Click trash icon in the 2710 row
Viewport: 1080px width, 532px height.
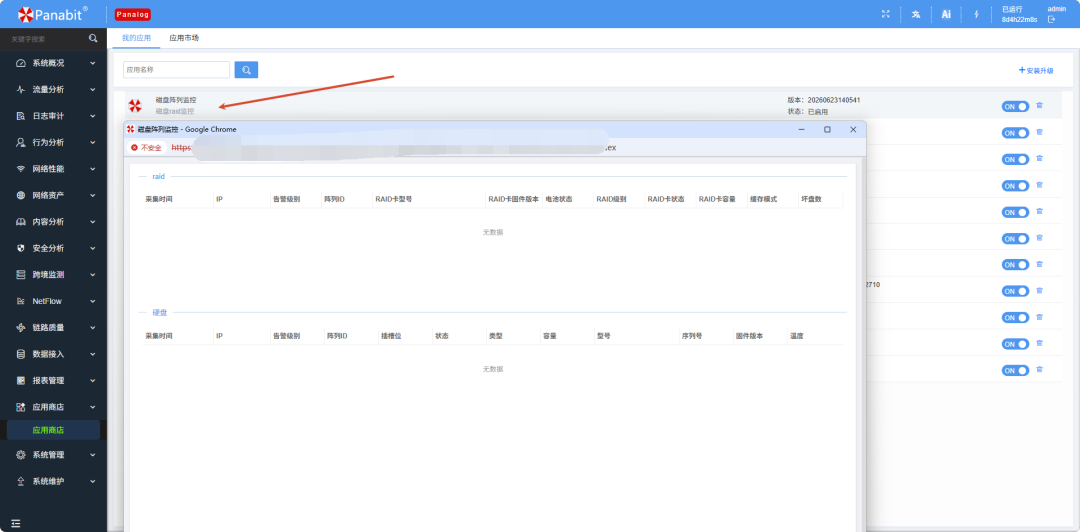[1040, 290]
